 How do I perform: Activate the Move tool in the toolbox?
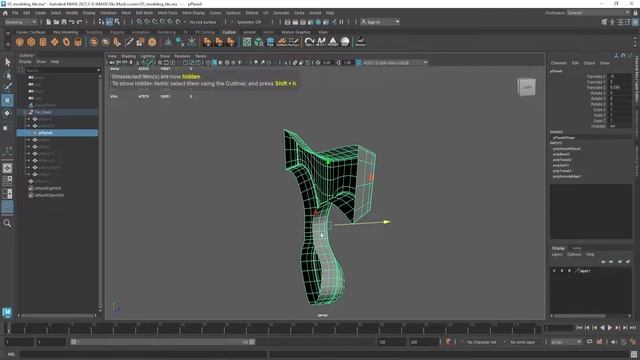click(7, 100)
